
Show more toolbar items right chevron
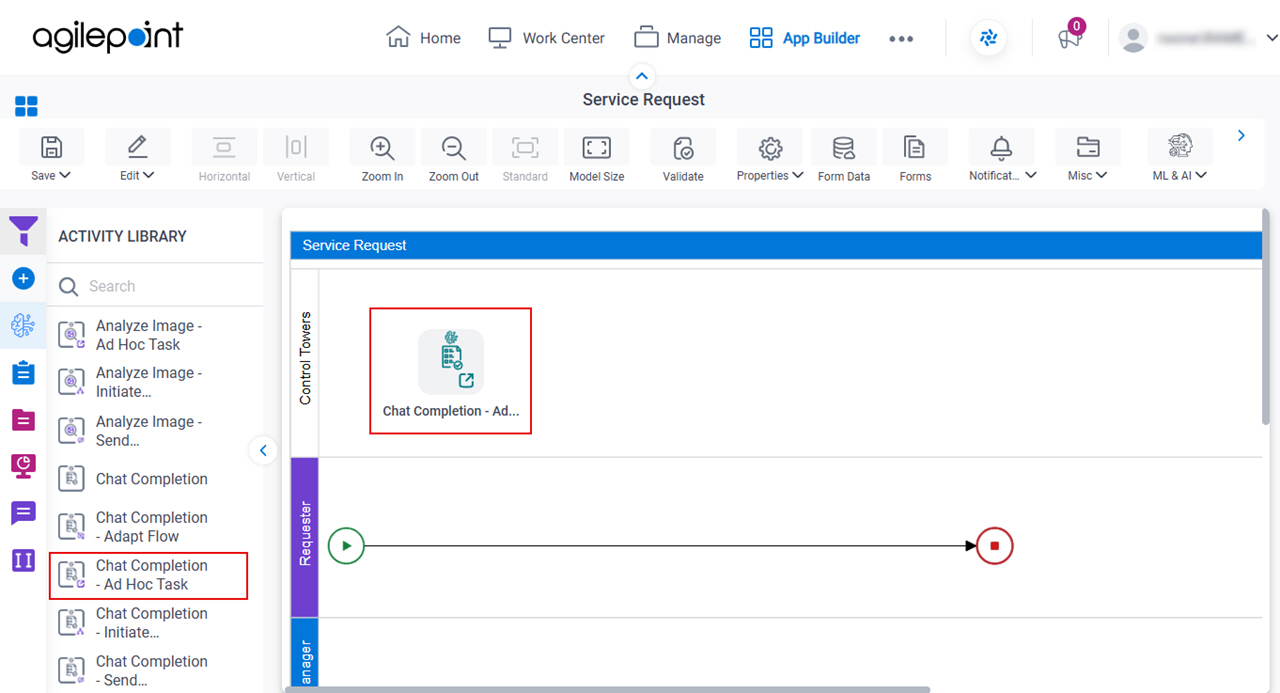[x=1241, y=135]
